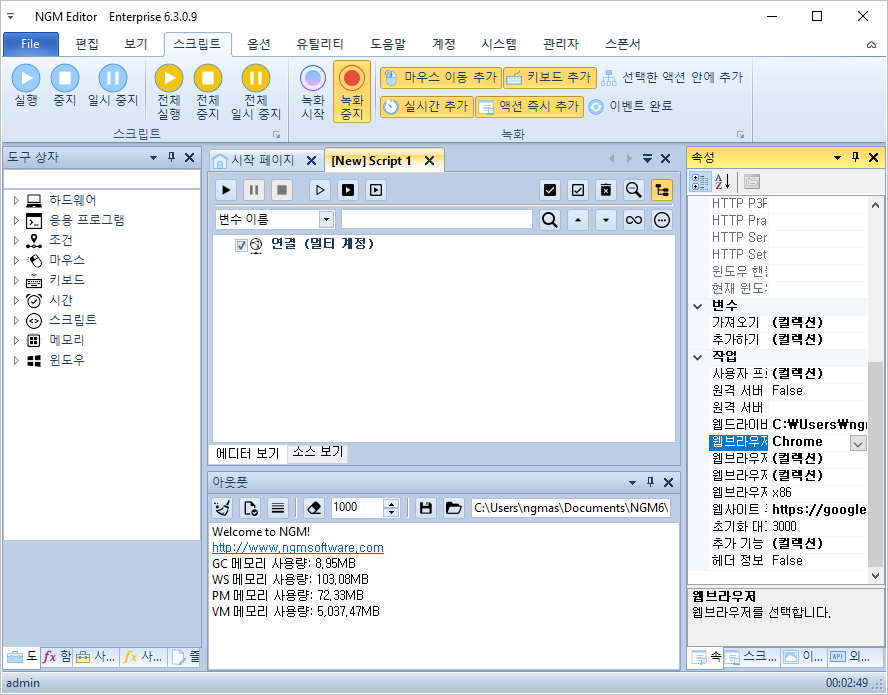The image size is (888, 695).
Task: Click the search button next to variable field
Action: (549, 220)
